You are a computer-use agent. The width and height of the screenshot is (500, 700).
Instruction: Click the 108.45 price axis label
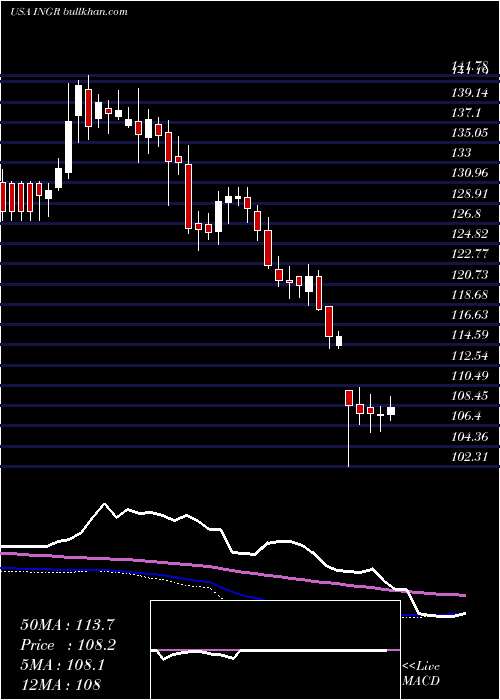472,396
